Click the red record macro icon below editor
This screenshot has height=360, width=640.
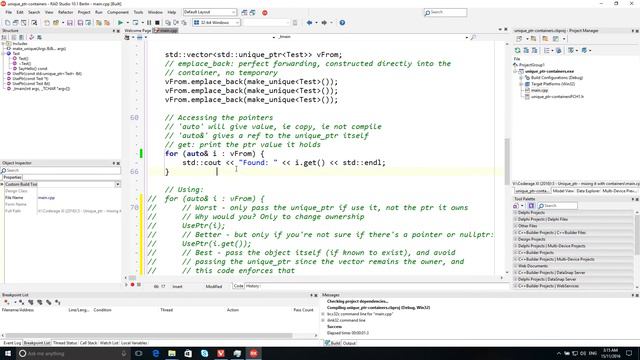[133, 284]
